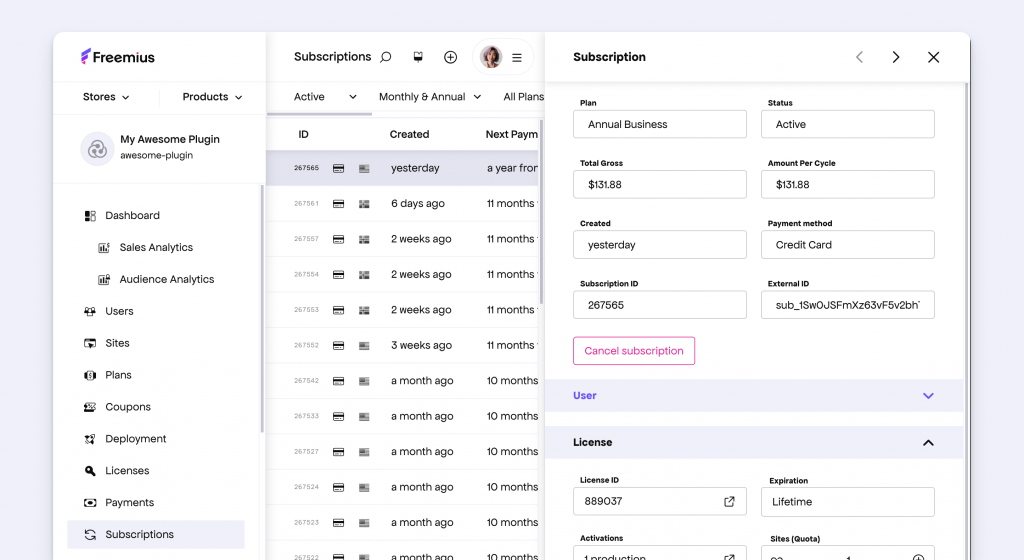Click the search icon next to Subscriptions

[386, 57]
